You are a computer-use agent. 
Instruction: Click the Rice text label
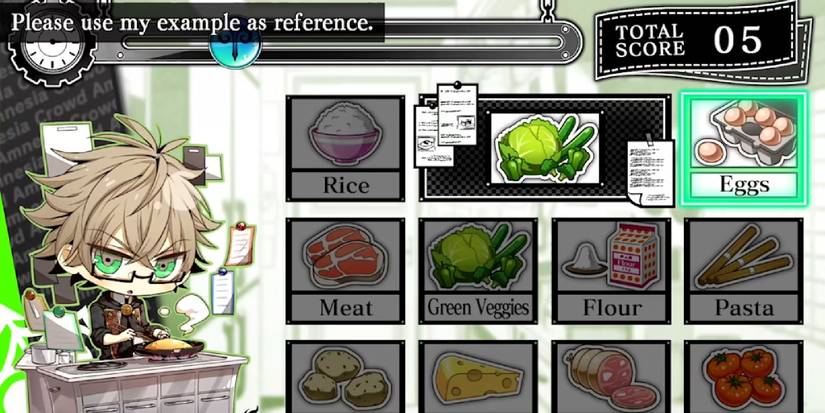point(346,185)
